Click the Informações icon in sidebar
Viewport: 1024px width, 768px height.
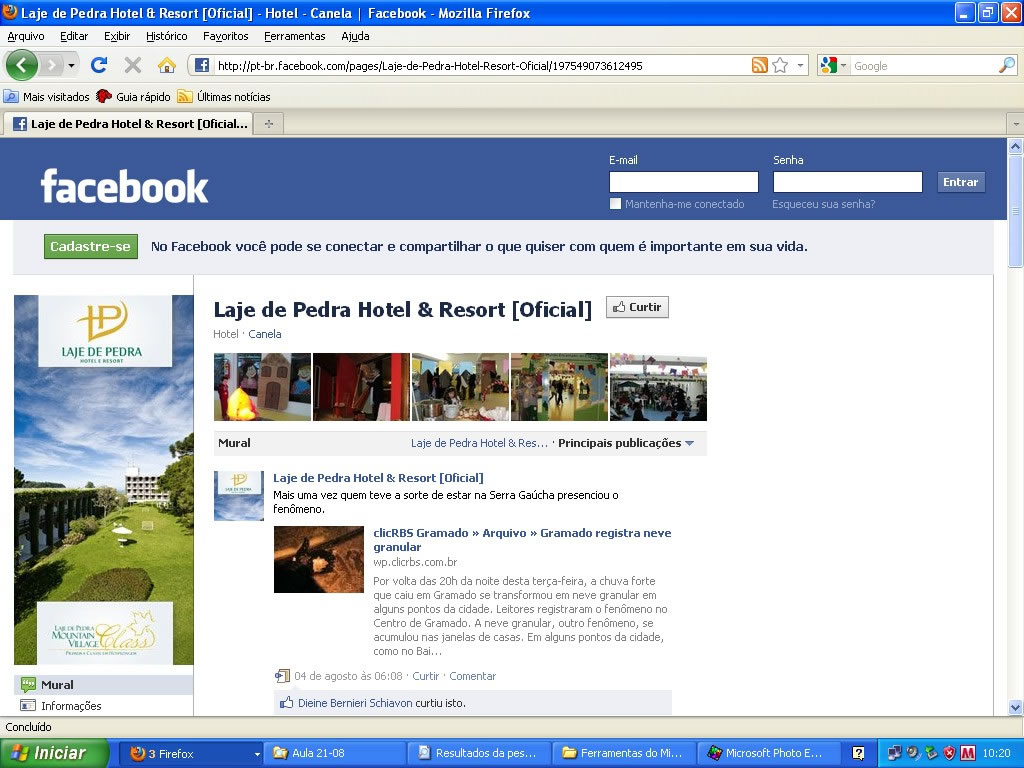[x=27, y=705]
